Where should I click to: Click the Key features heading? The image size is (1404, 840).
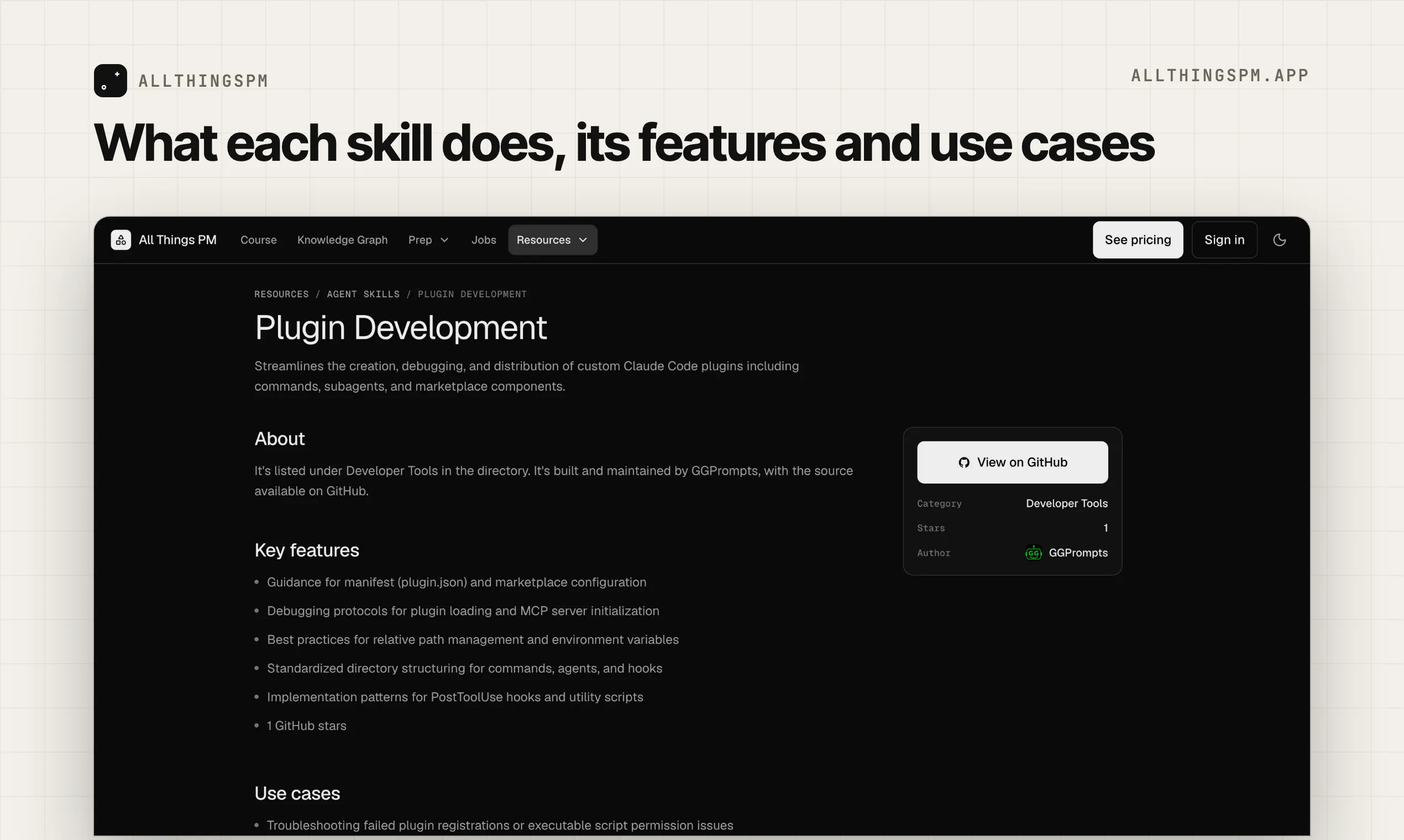[x=307, y=550]
